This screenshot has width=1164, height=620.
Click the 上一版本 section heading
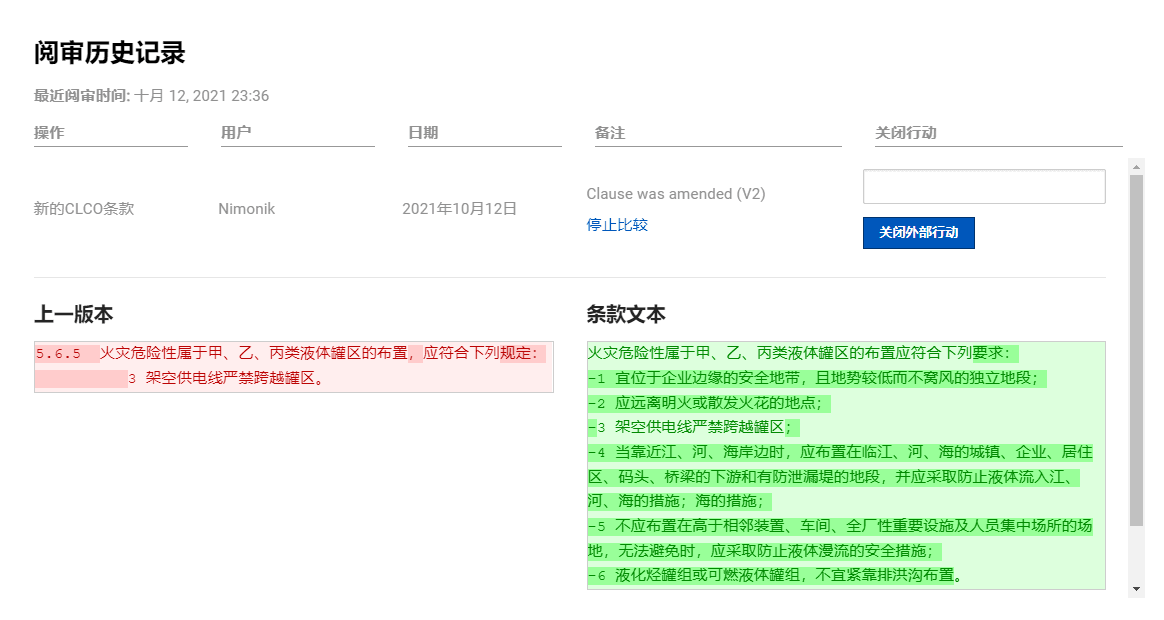point(73,314)
